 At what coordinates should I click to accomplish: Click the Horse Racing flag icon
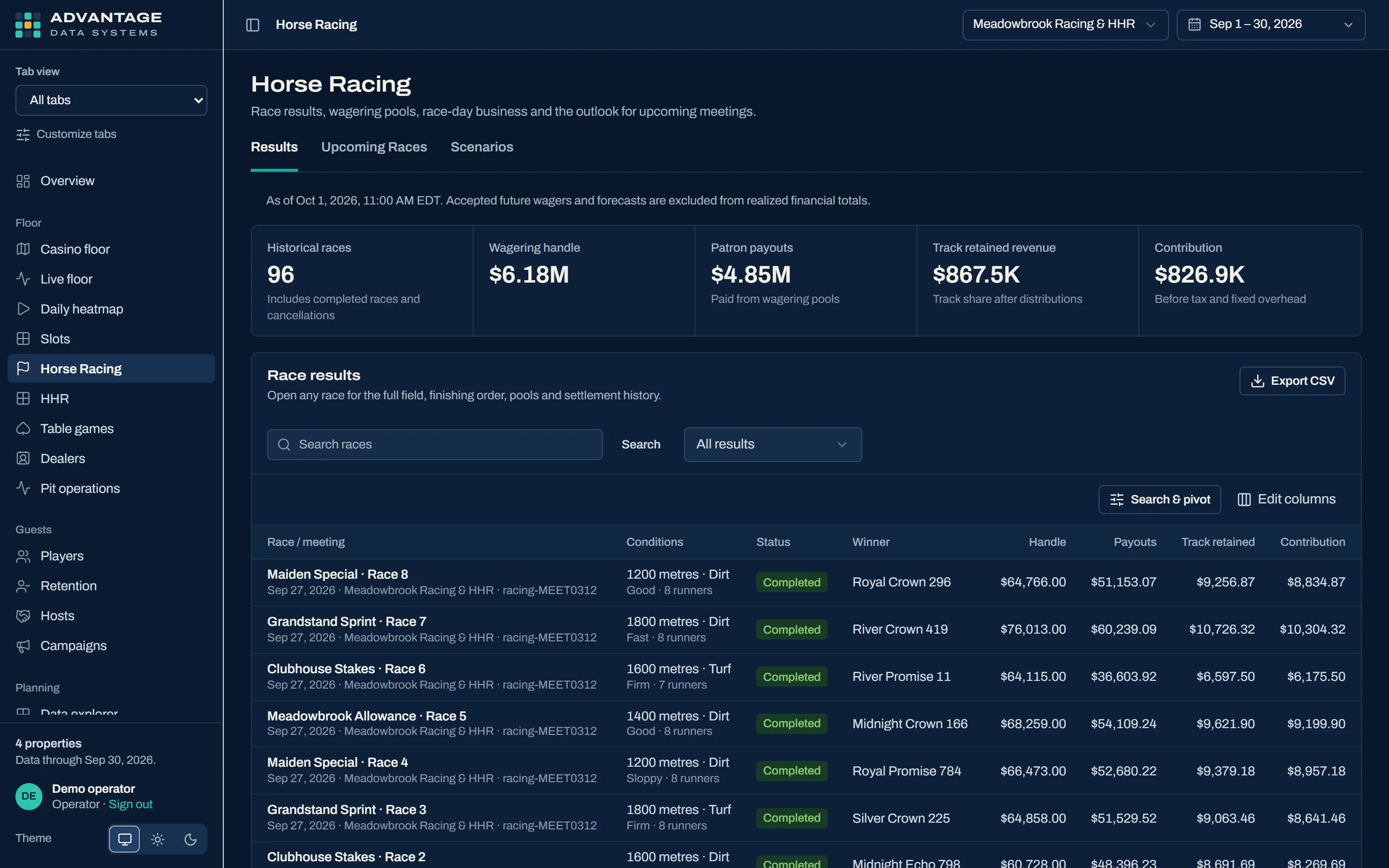pos(23,368)
